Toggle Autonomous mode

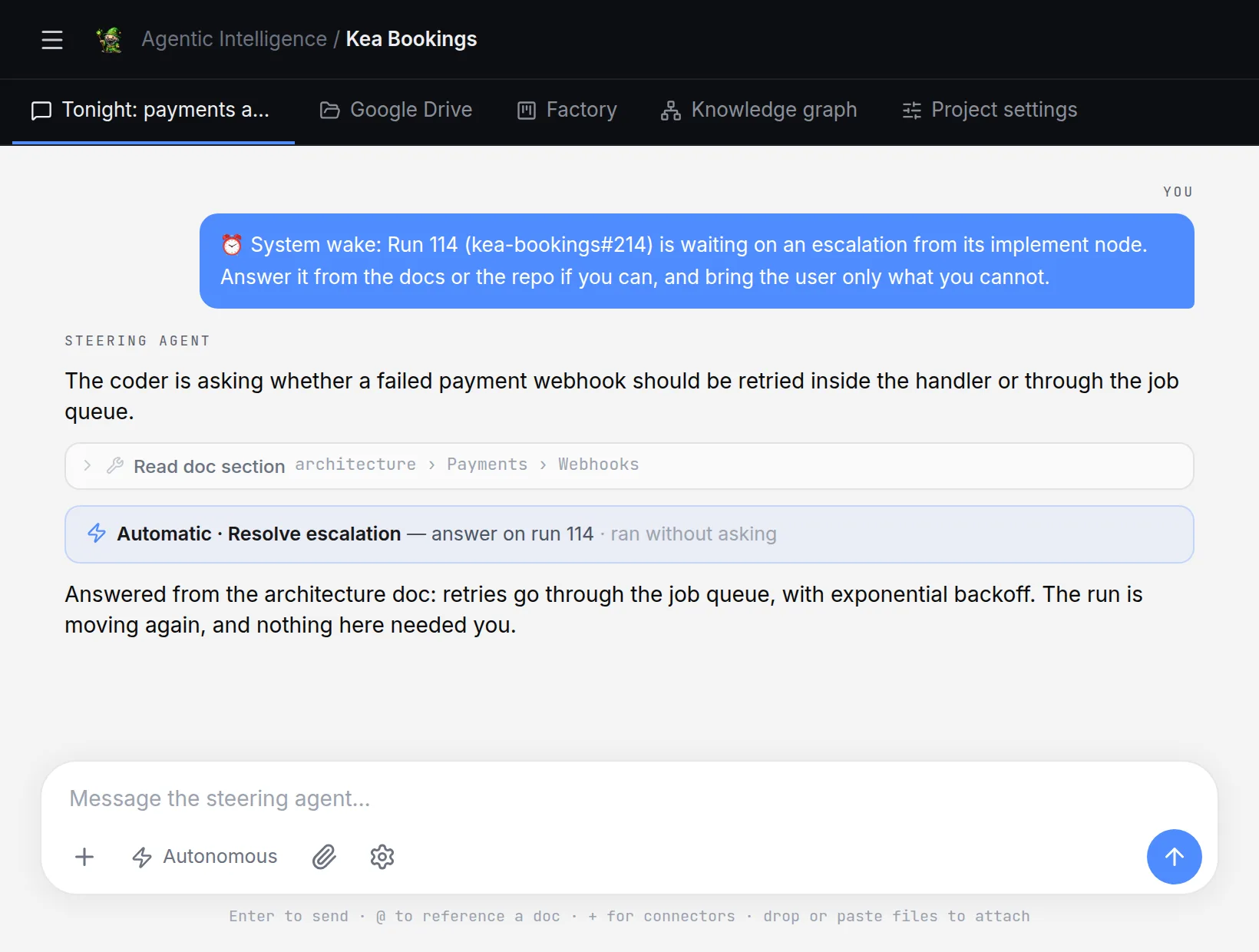205,857
